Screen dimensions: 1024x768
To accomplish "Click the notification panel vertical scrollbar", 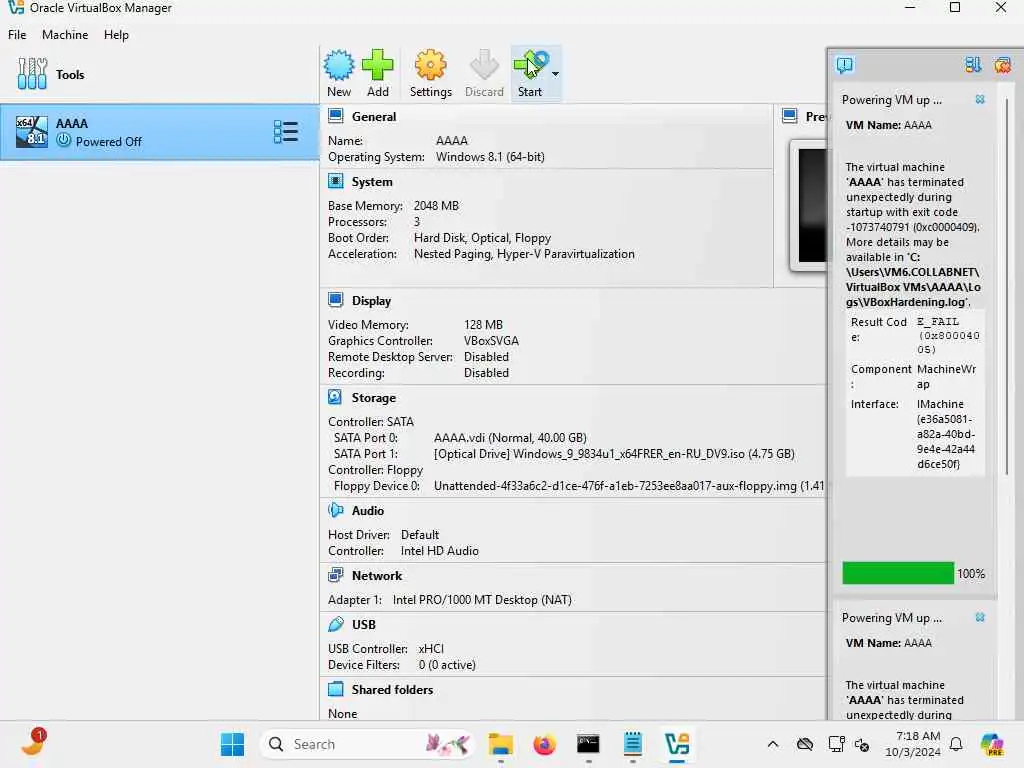I will [1006, 287].
